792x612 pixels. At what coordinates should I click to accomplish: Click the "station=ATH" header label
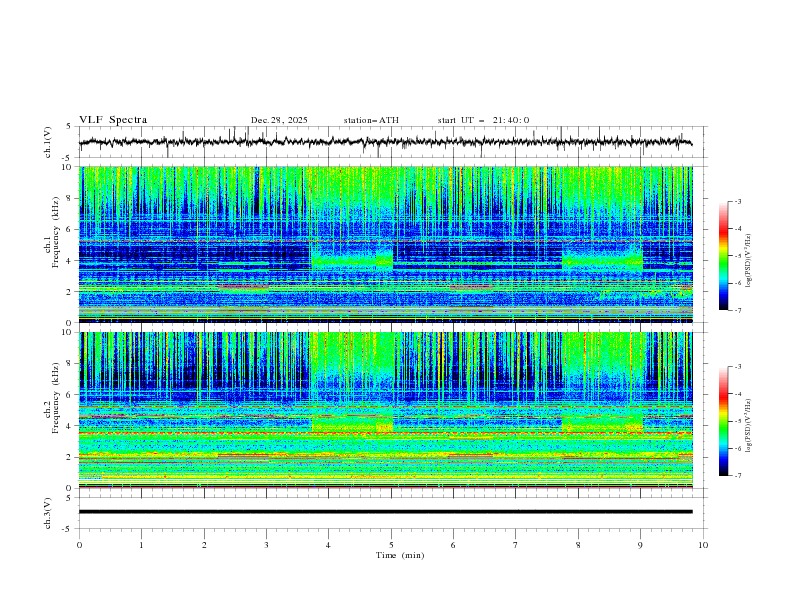tap(371, 120)
